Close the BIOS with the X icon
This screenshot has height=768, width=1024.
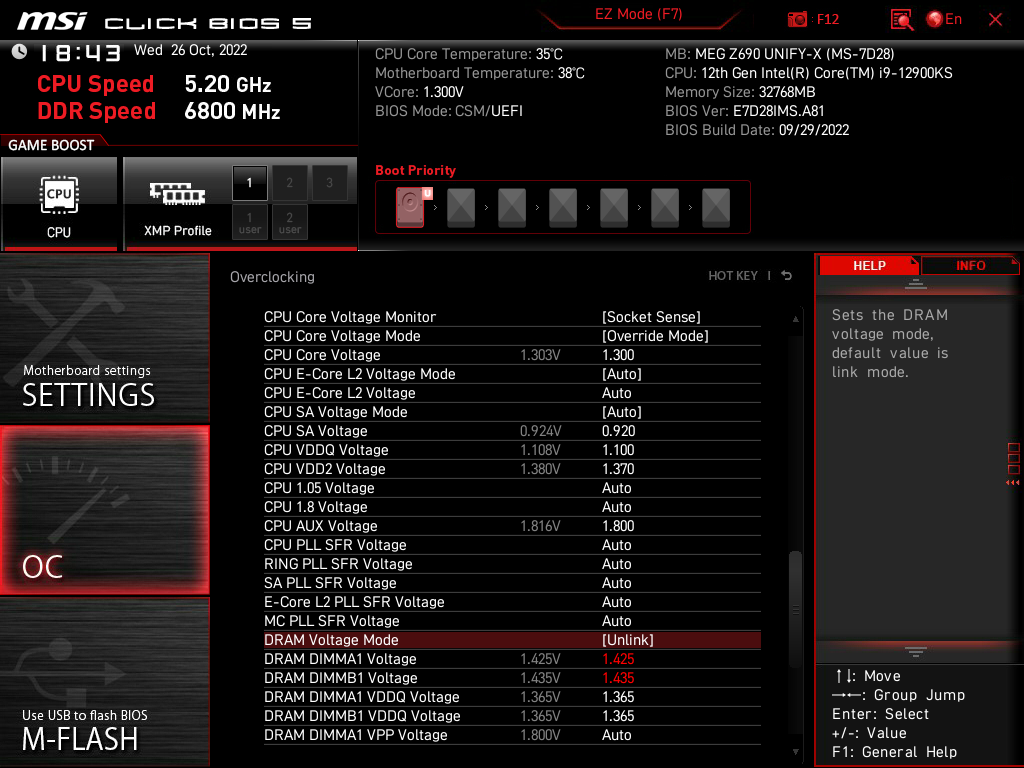click(x=995, y=20)
